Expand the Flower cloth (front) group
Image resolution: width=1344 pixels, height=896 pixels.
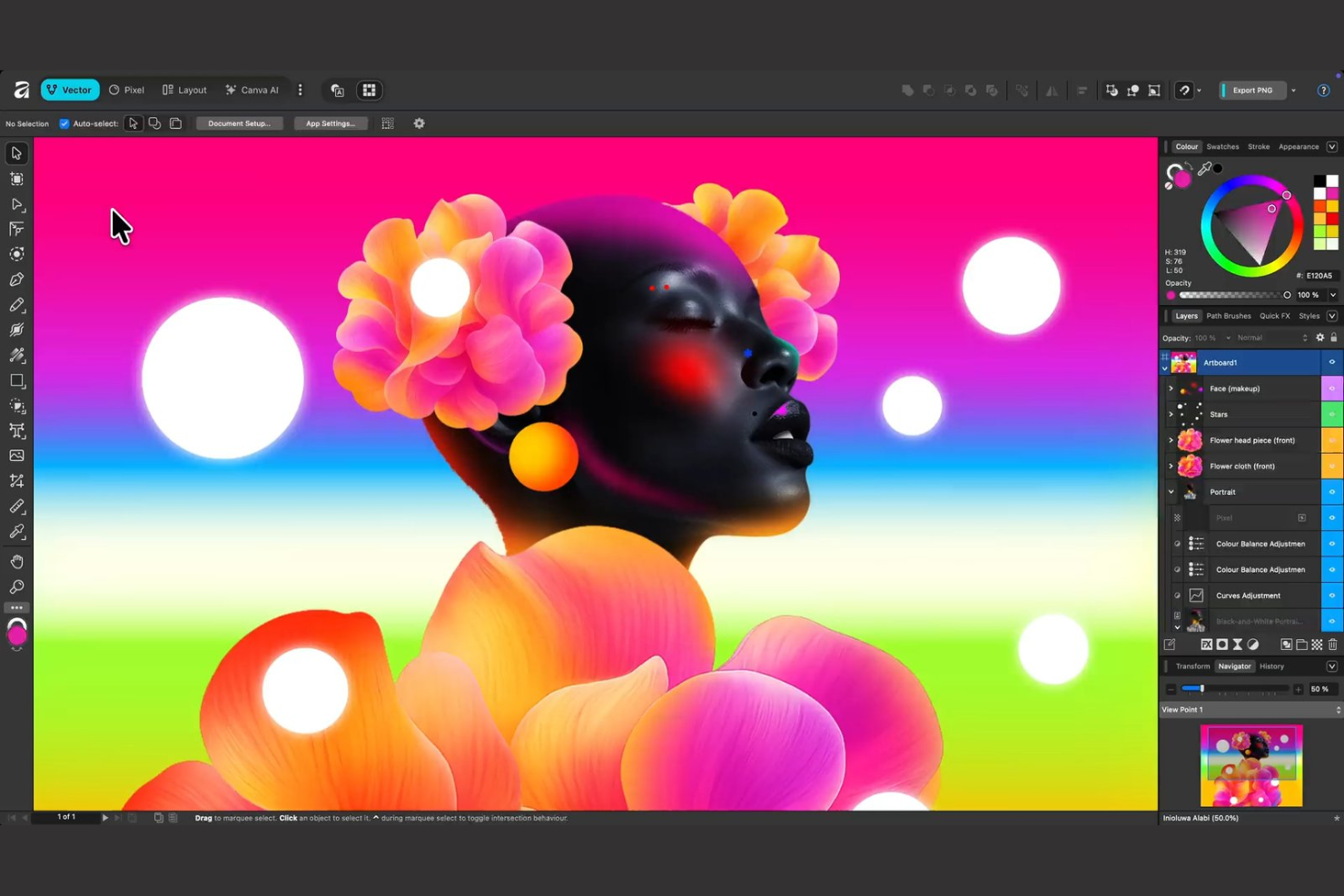(1171, 466)
